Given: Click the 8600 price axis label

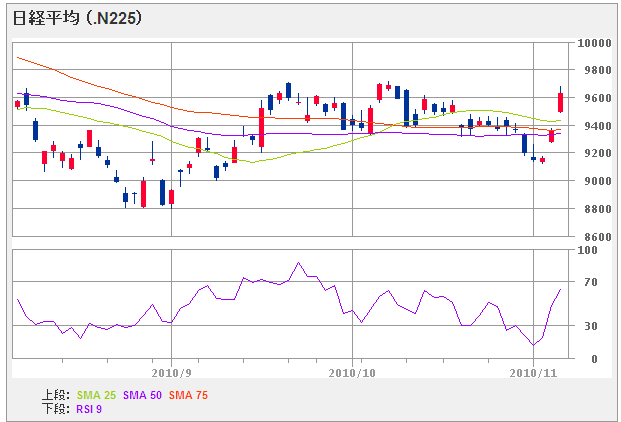Looking at the screenshot, I should (598, 237).
